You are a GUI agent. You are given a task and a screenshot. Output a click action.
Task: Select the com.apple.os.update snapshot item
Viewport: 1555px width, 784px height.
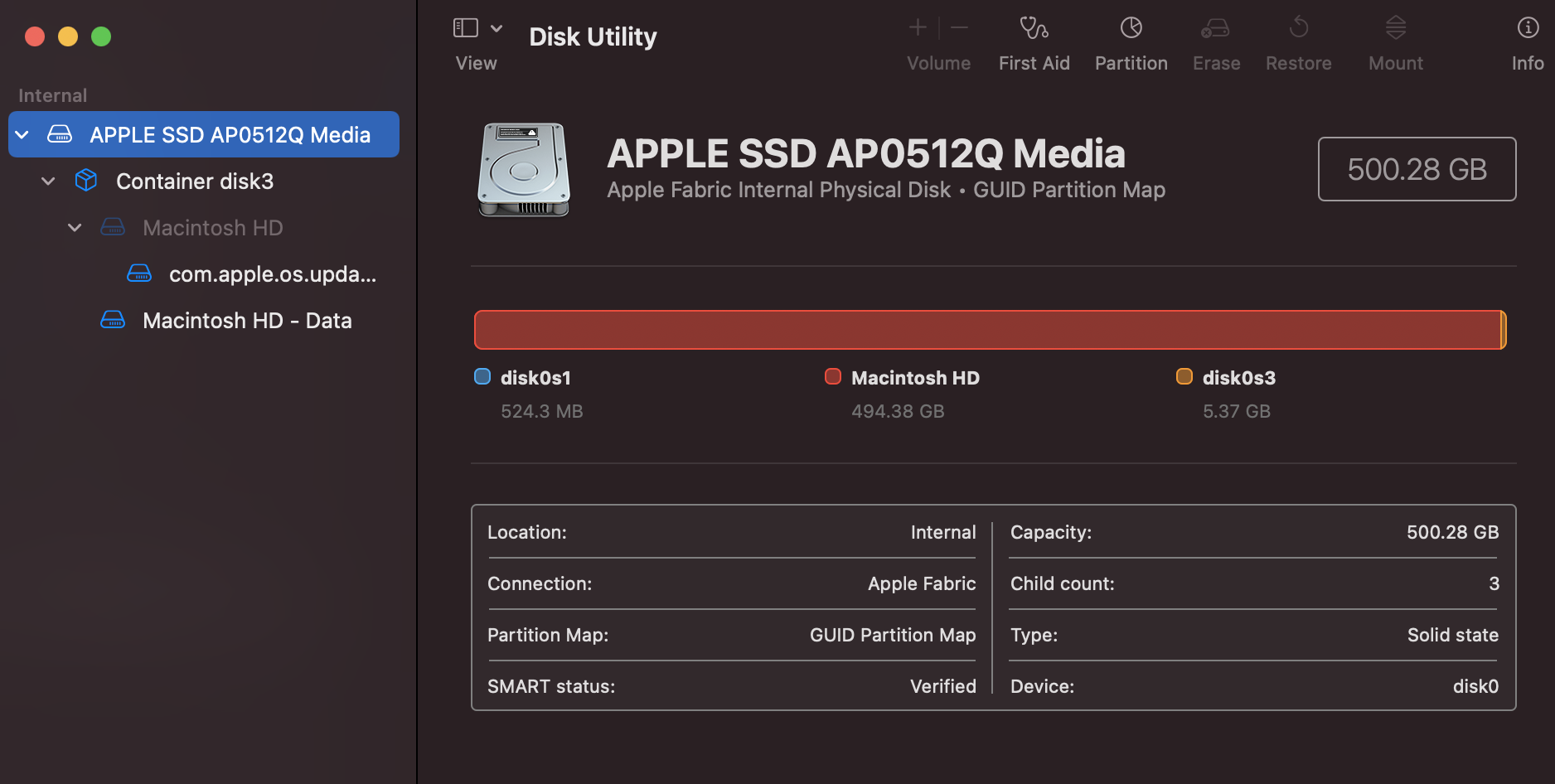point(272,274)
